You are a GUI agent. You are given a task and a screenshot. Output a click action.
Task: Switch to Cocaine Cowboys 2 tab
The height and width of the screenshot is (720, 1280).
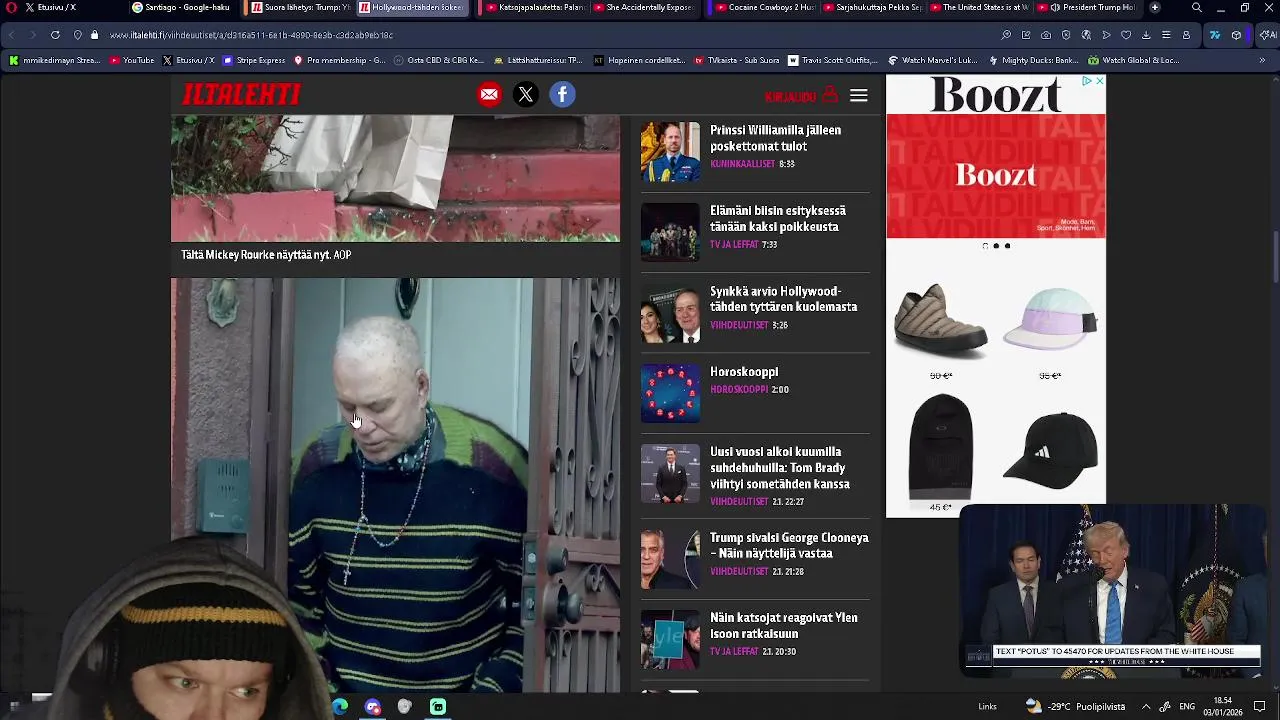coord(766,7)
